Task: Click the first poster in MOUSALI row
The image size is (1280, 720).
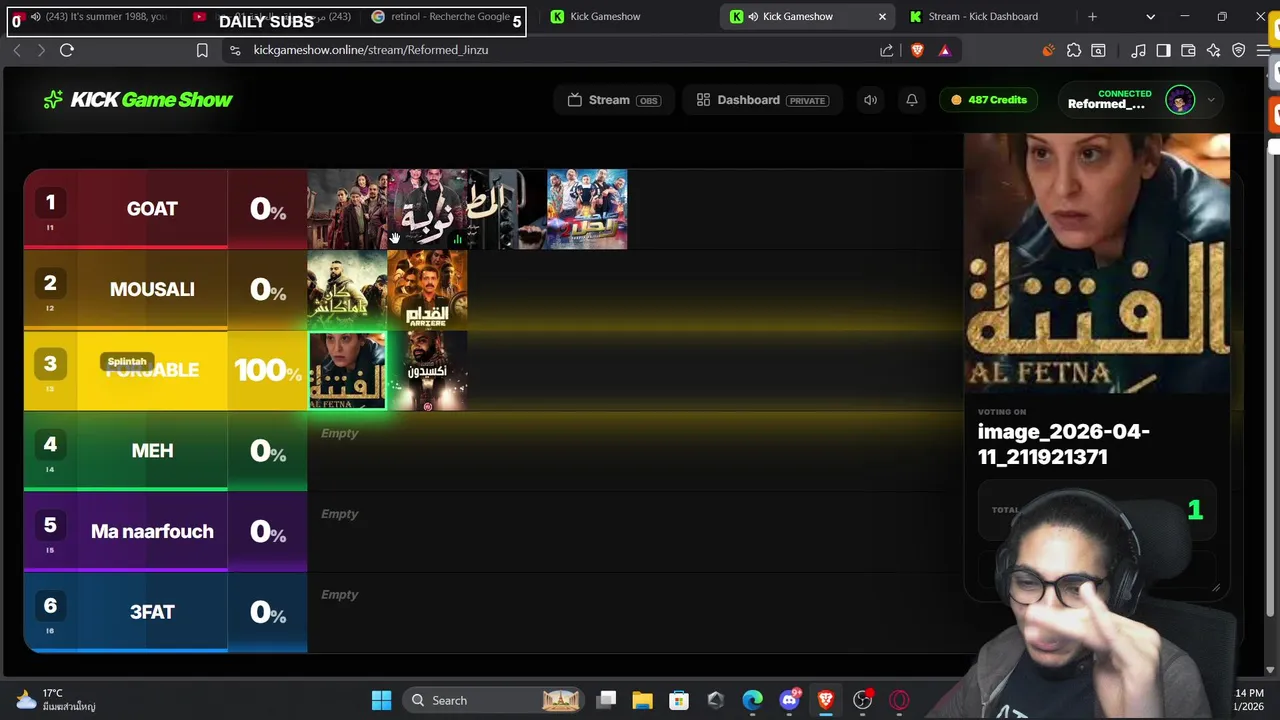Action: click(x=347, y=289)
